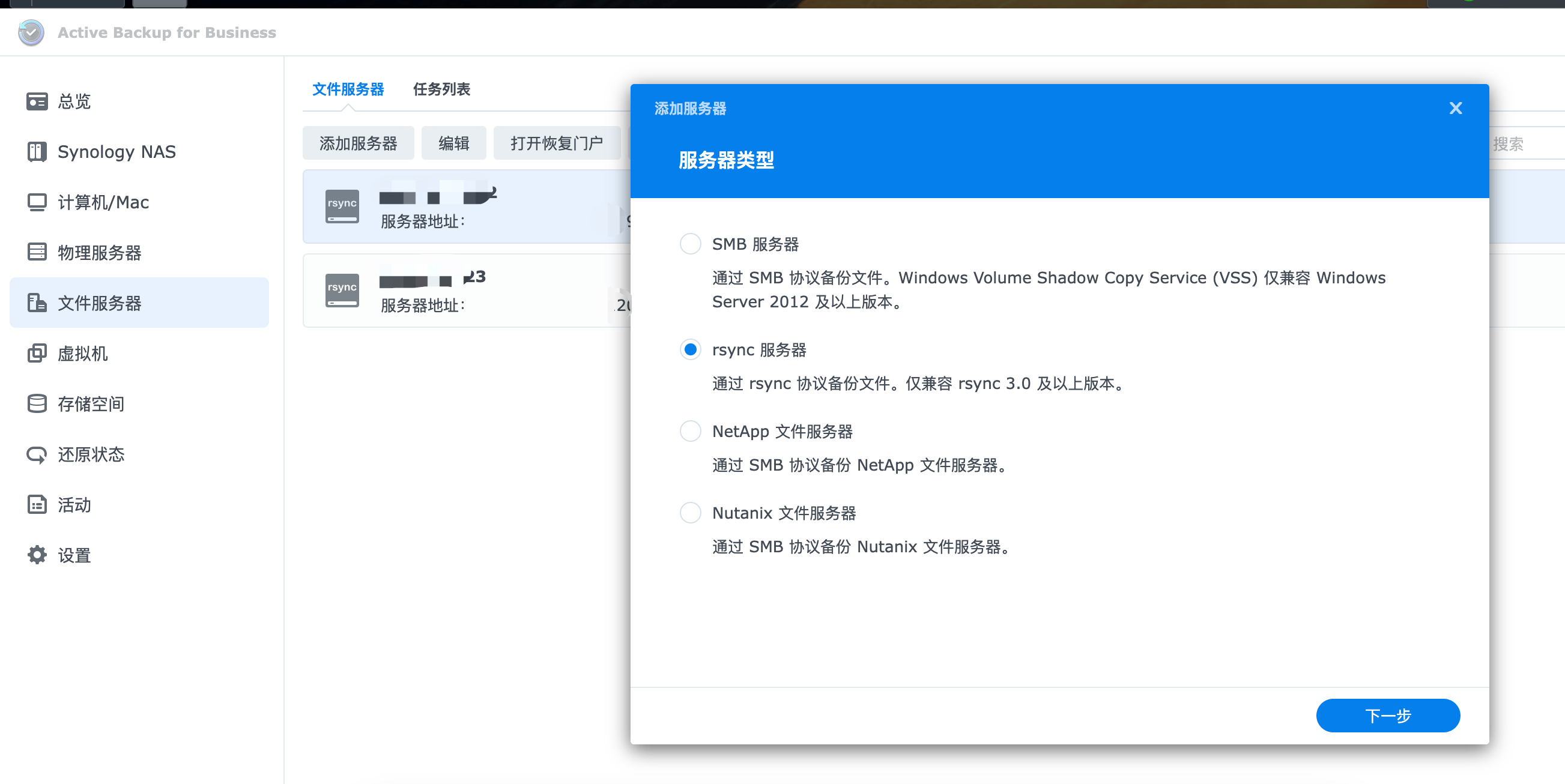Click text 通过 SMB 协议备份 NetApp 文件服务器。
The image size is (1565, 784).
(859, 465)
